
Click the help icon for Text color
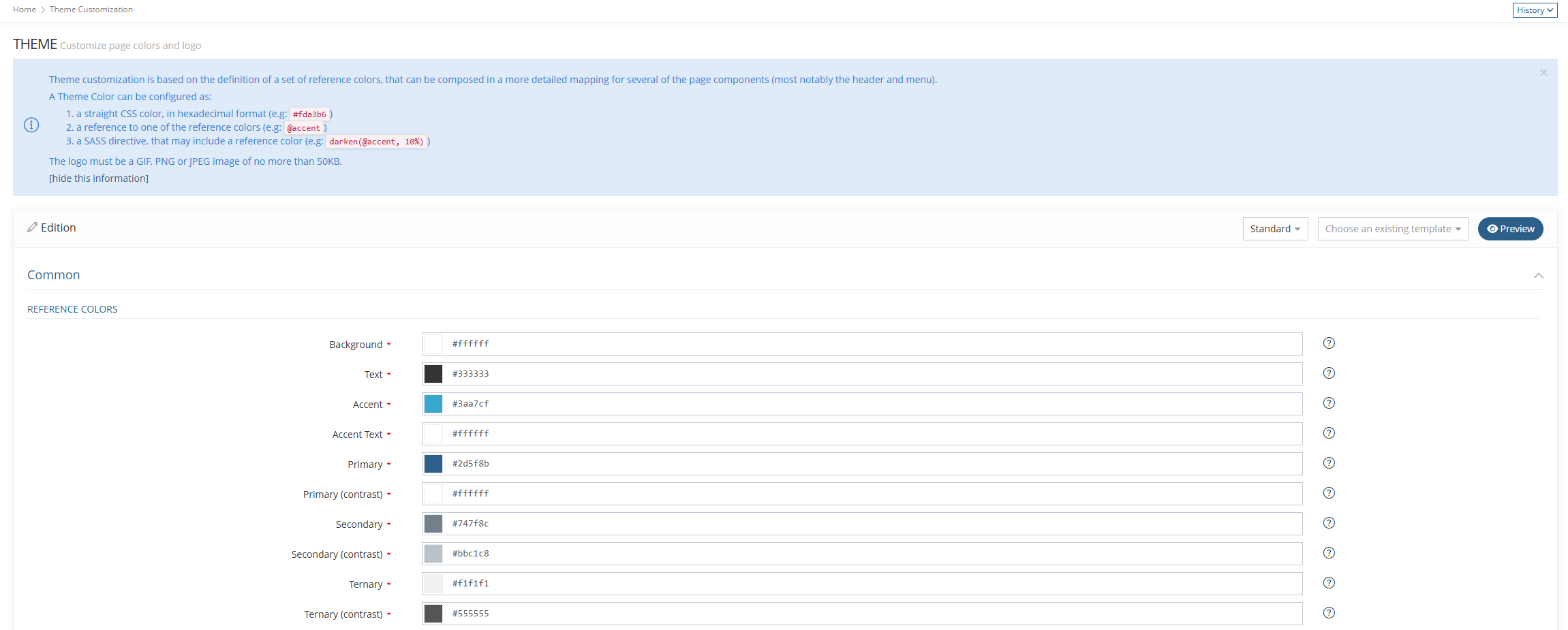pos(1328,373)
